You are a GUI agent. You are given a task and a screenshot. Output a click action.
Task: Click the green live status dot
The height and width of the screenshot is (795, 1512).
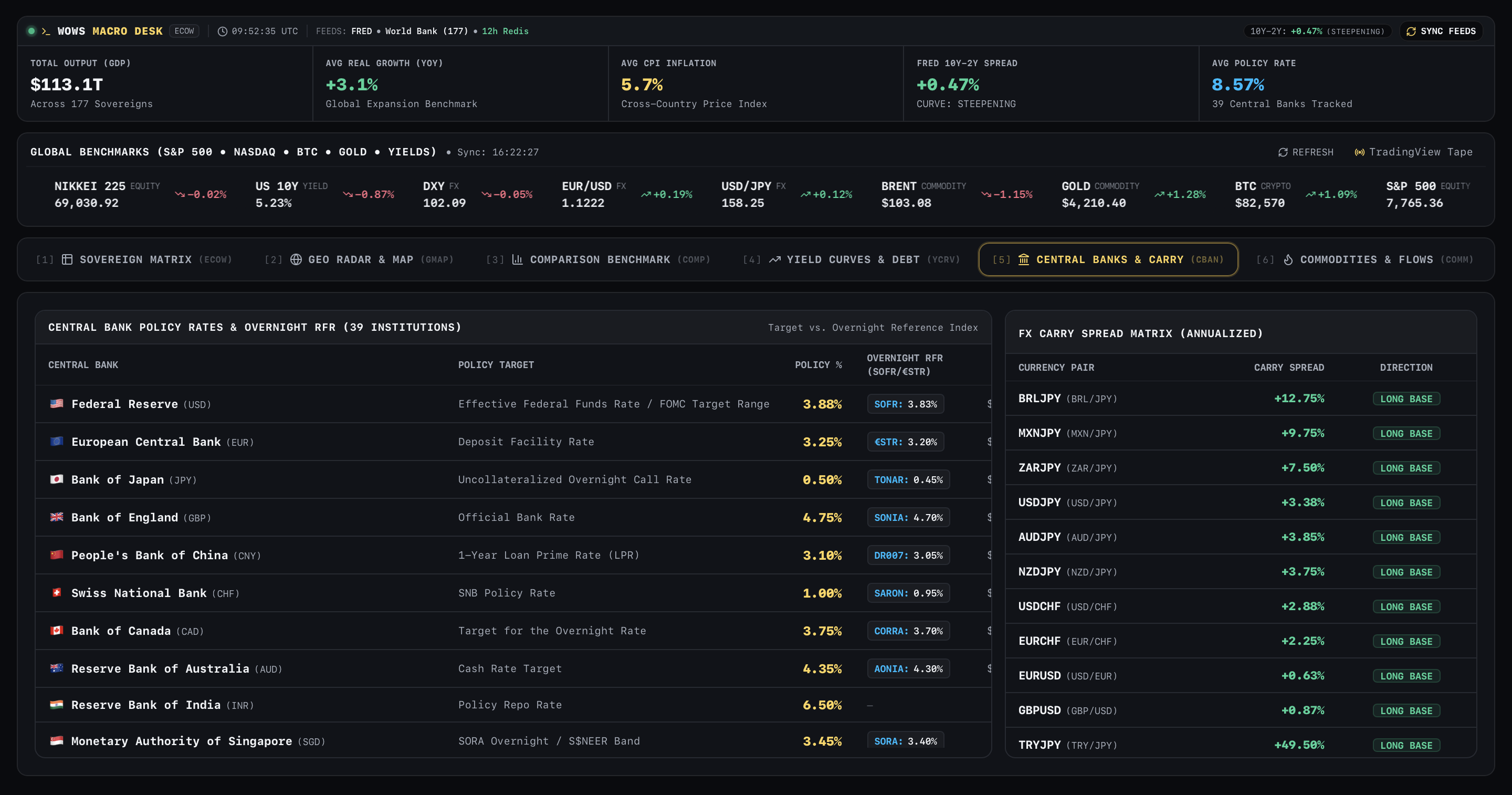(31, 31)
